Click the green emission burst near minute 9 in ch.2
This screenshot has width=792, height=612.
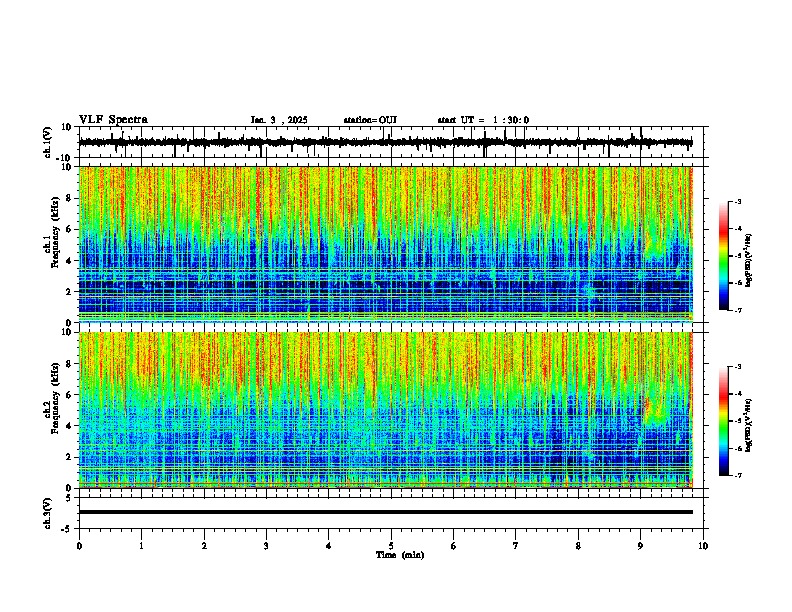(654, 410)
